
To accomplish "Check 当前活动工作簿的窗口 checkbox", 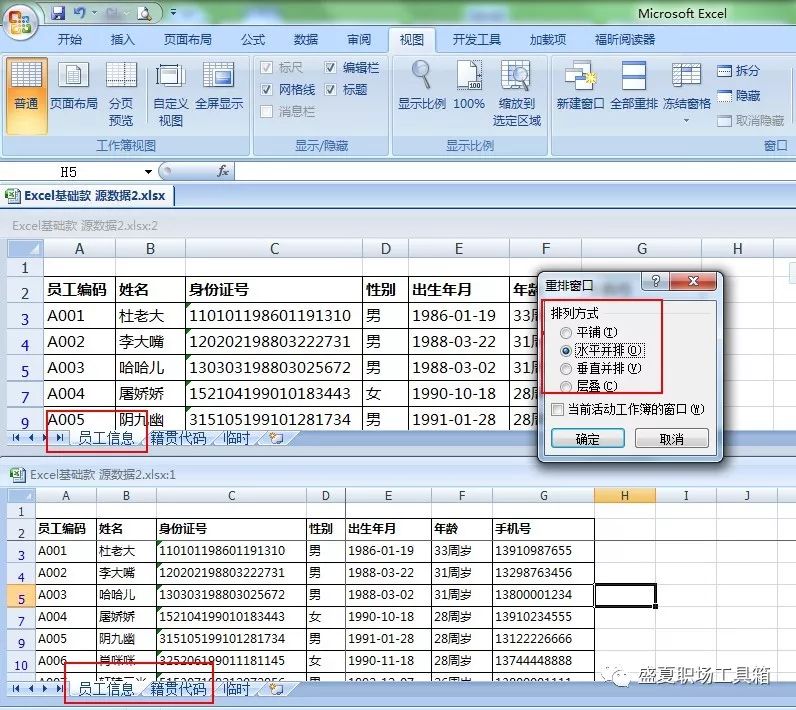I will point(557,409).
